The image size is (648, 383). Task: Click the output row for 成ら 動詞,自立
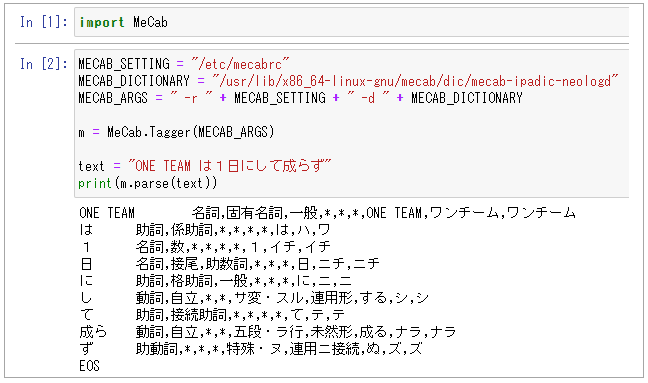tap(268, 332)
